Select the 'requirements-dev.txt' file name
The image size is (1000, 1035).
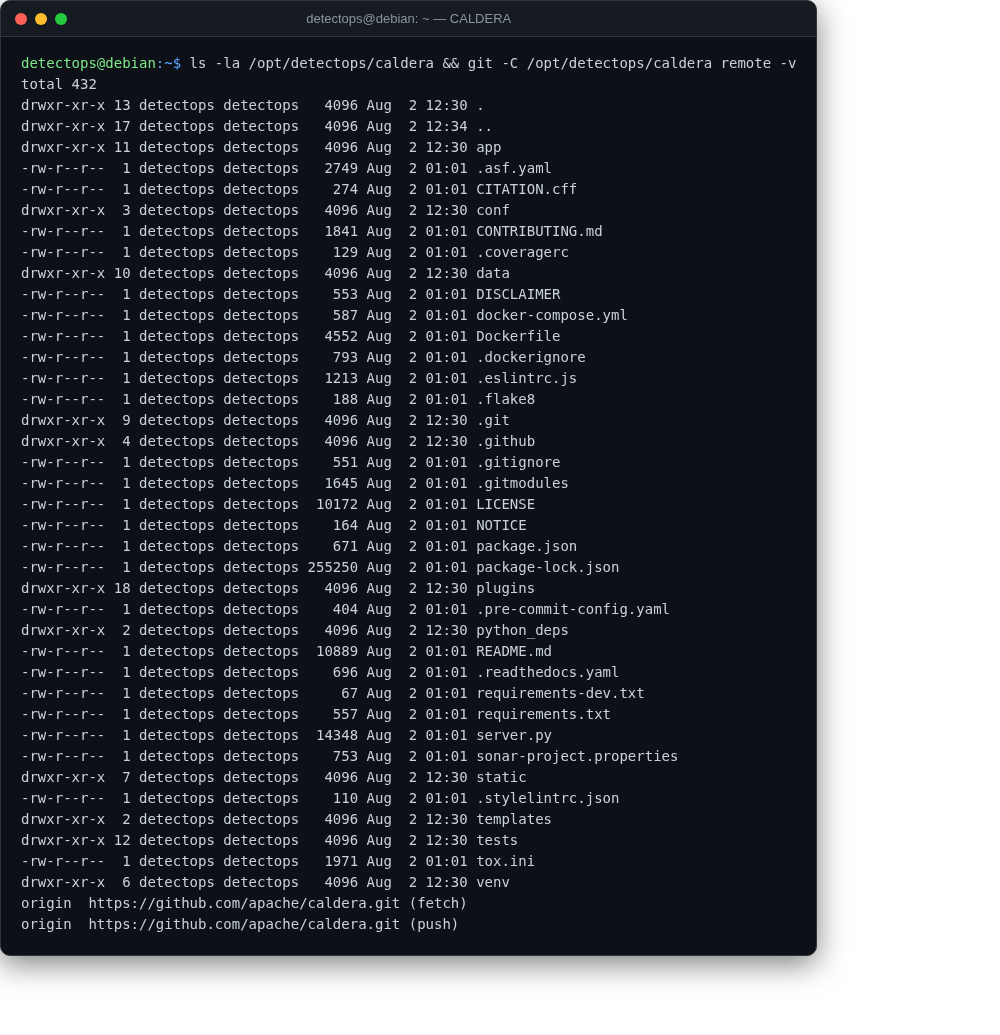560,694
